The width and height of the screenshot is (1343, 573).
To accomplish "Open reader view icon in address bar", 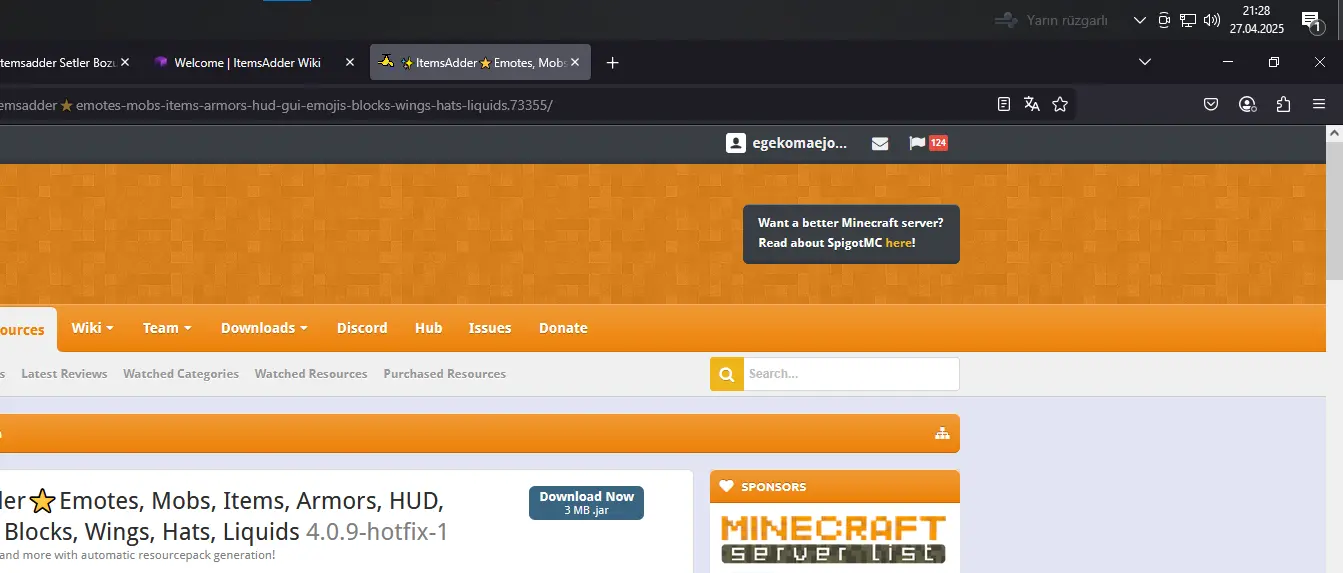I will click(x=1004, y=104).
